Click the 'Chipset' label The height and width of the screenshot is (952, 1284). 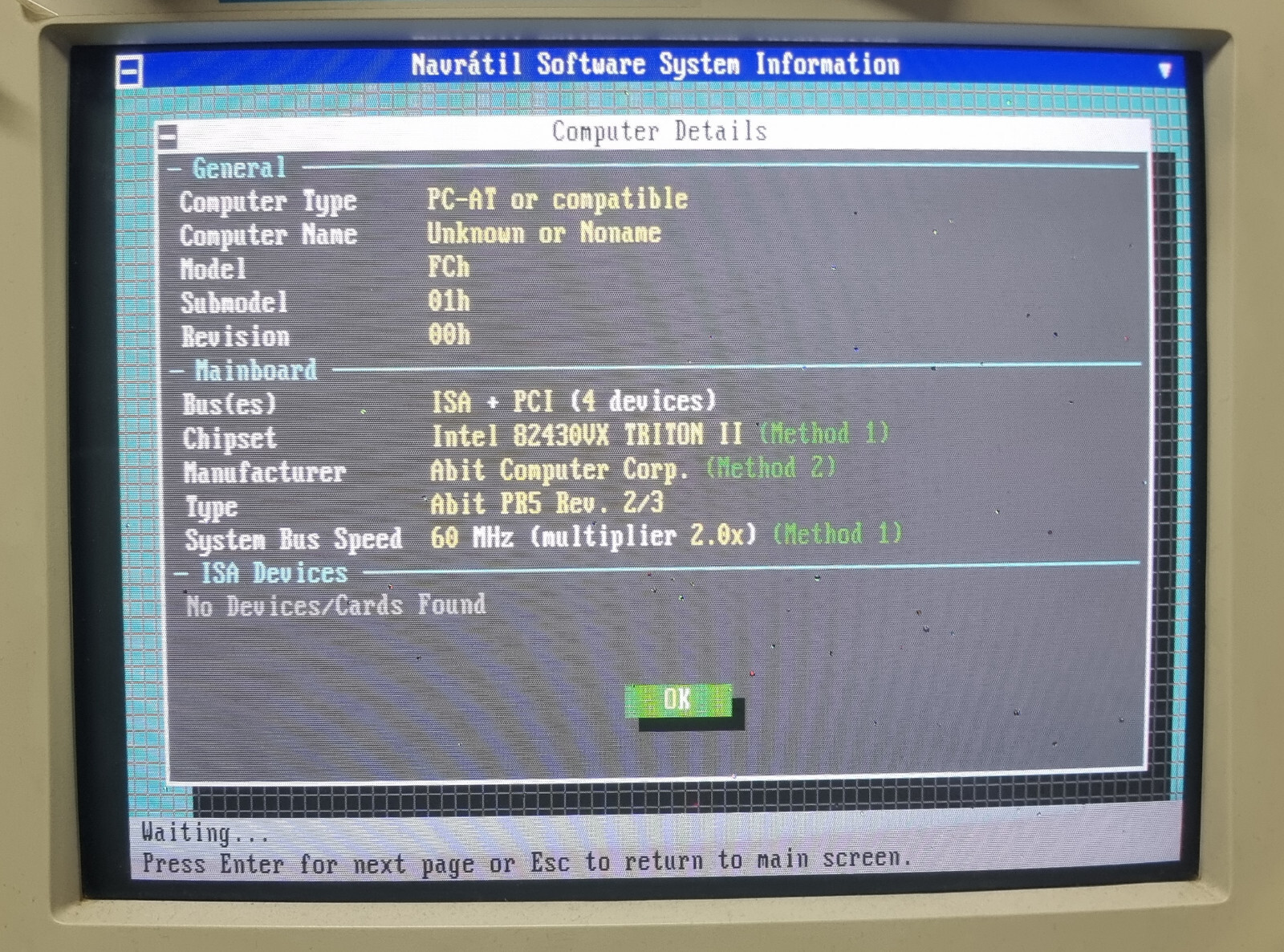(x=230, y=438)
